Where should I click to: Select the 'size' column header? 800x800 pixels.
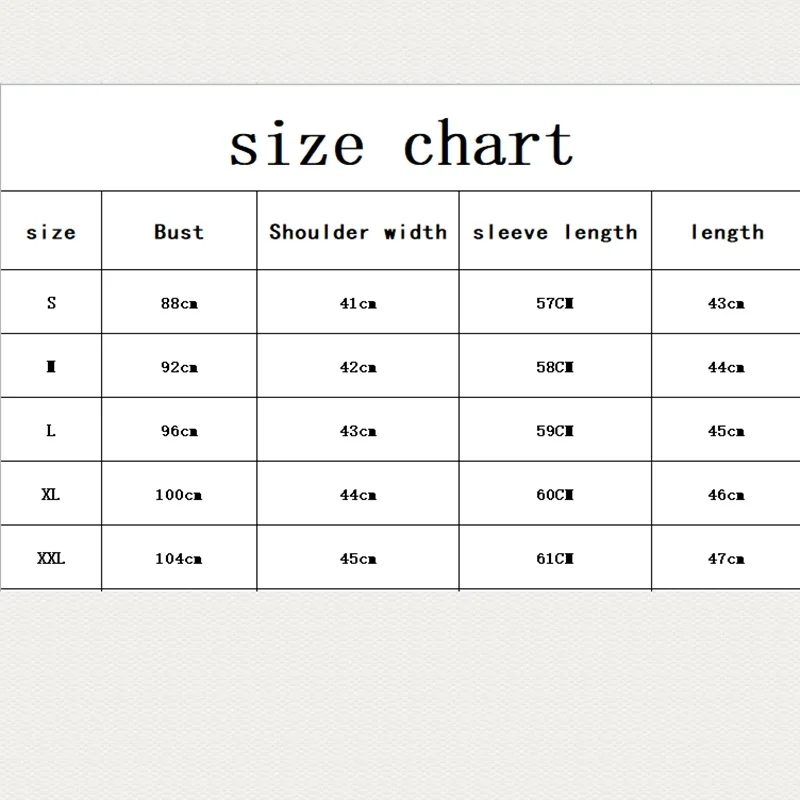coord(51,232)
